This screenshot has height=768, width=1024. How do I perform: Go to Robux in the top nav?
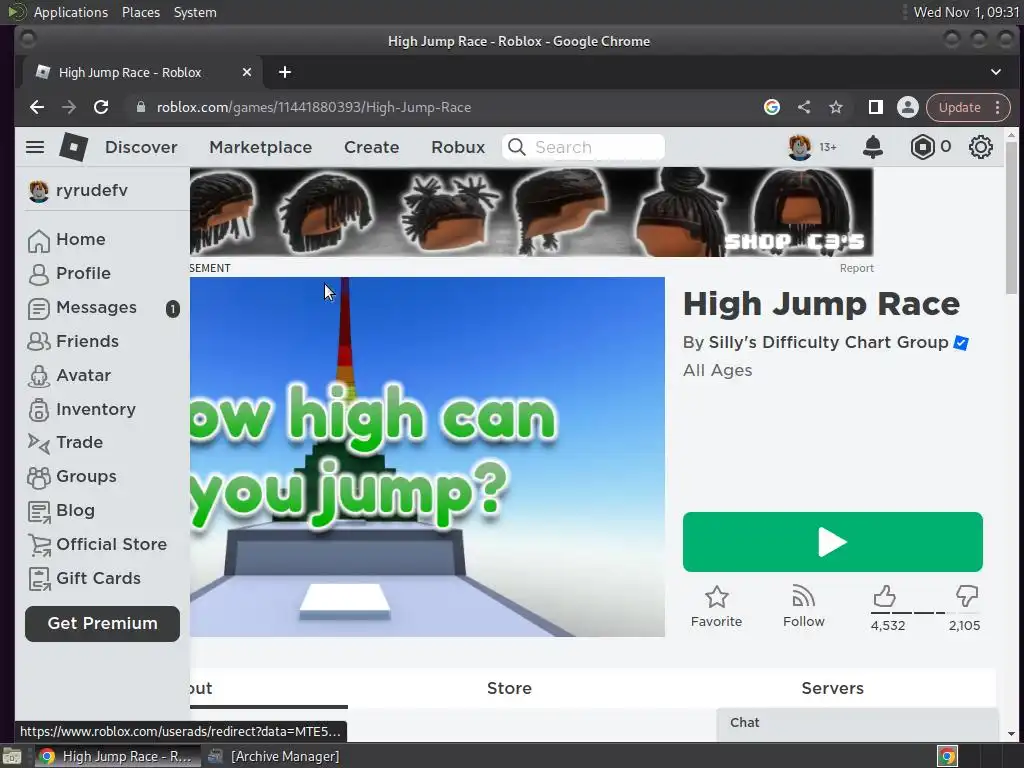tap(458, 147)
